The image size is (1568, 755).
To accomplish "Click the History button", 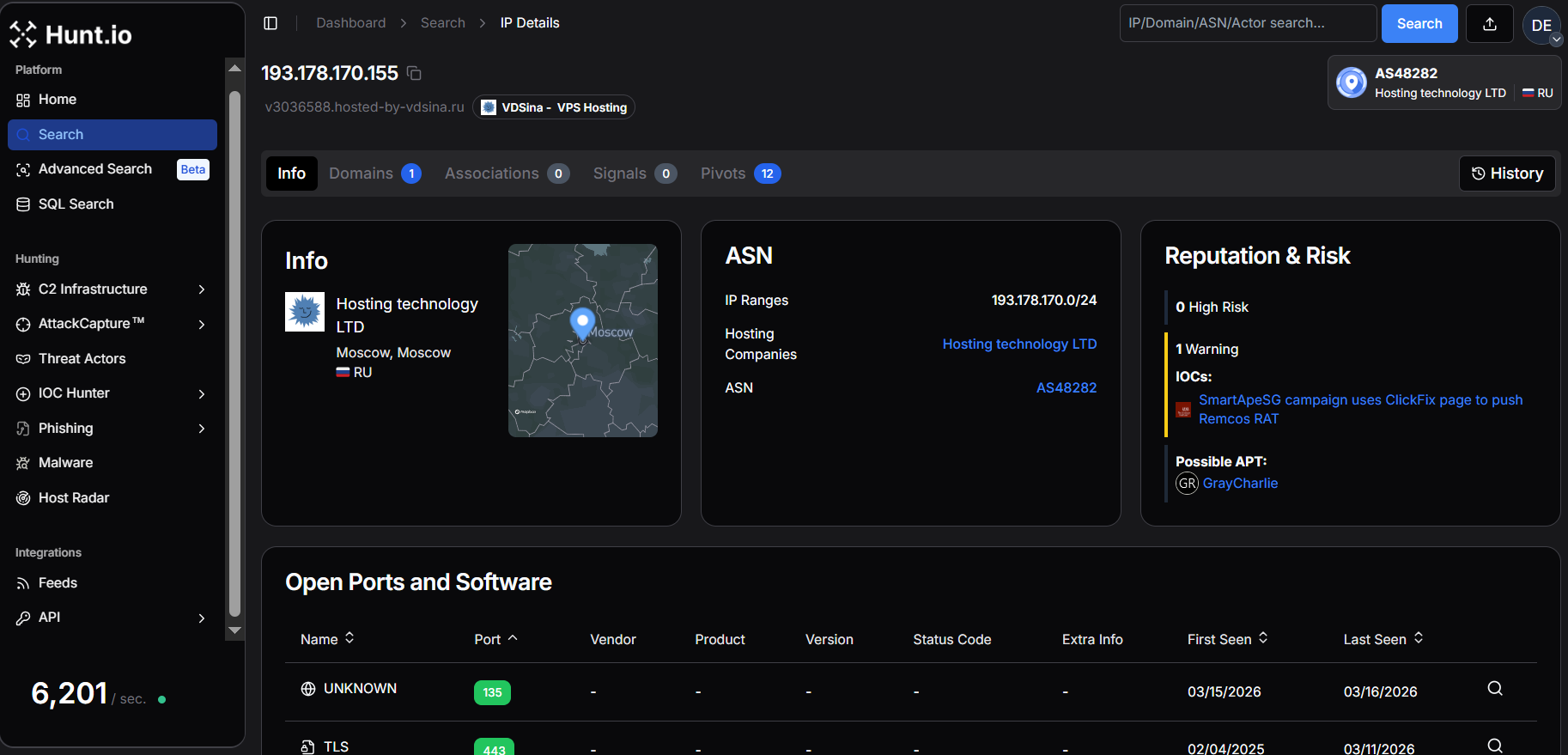I will point(1507,174).
